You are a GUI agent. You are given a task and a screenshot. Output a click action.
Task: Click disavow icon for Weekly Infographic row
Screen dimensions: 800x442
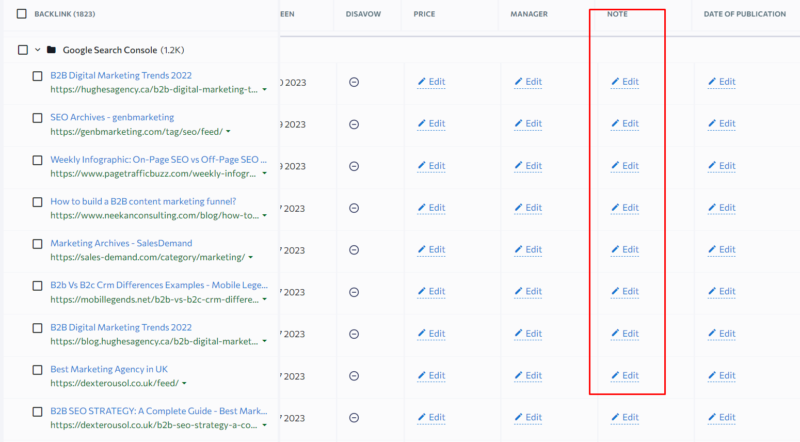[x=354, y=166]
